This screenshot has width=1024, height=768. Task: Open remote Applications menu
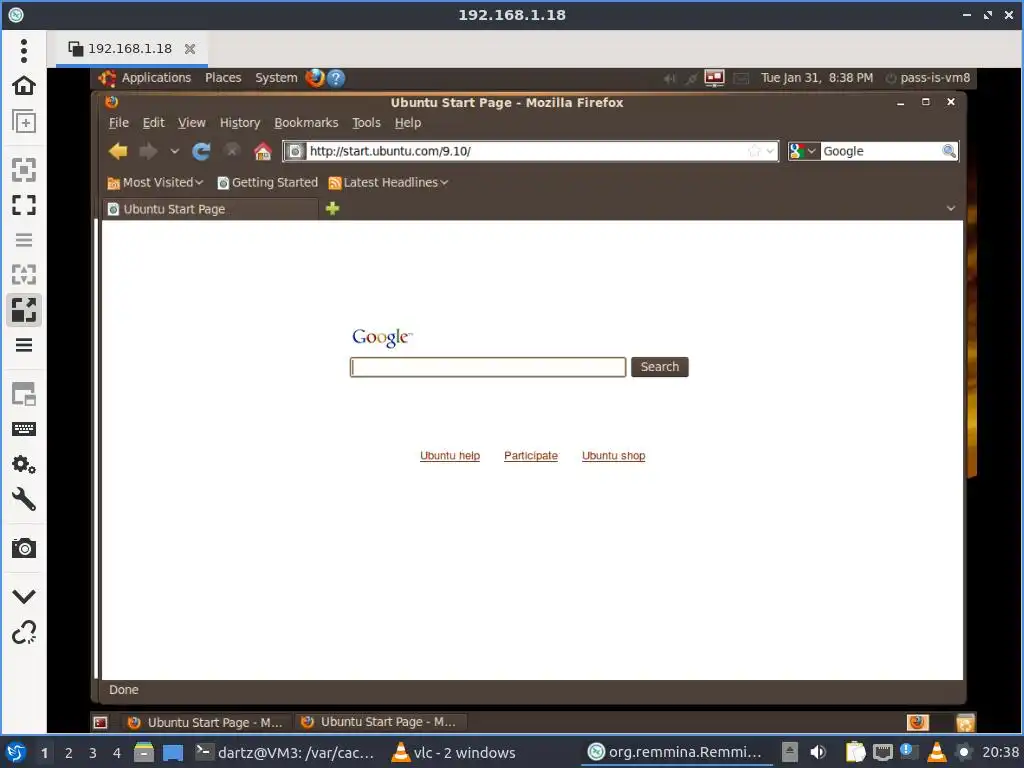coord(156,78)
